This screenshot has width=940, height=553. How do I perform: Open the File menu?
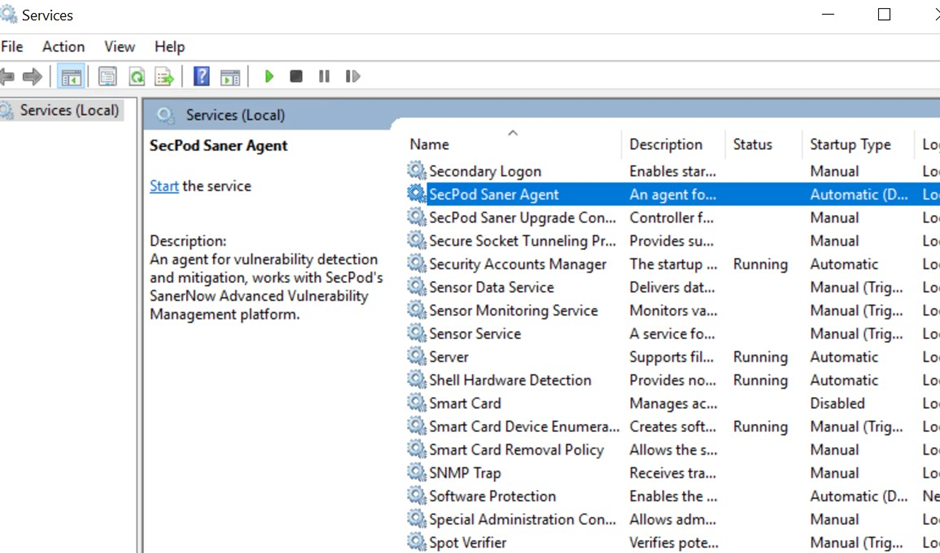pos(12,47)
